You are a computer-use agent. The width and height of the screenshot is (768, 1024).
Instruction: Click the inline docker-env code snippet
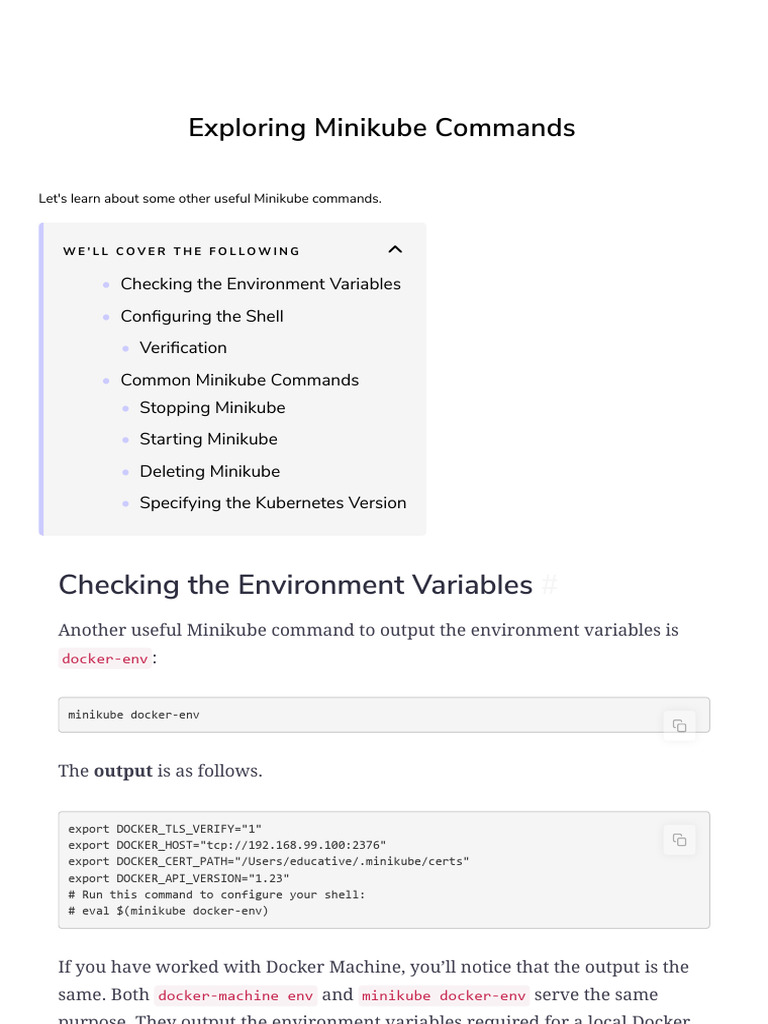point(105,659)
